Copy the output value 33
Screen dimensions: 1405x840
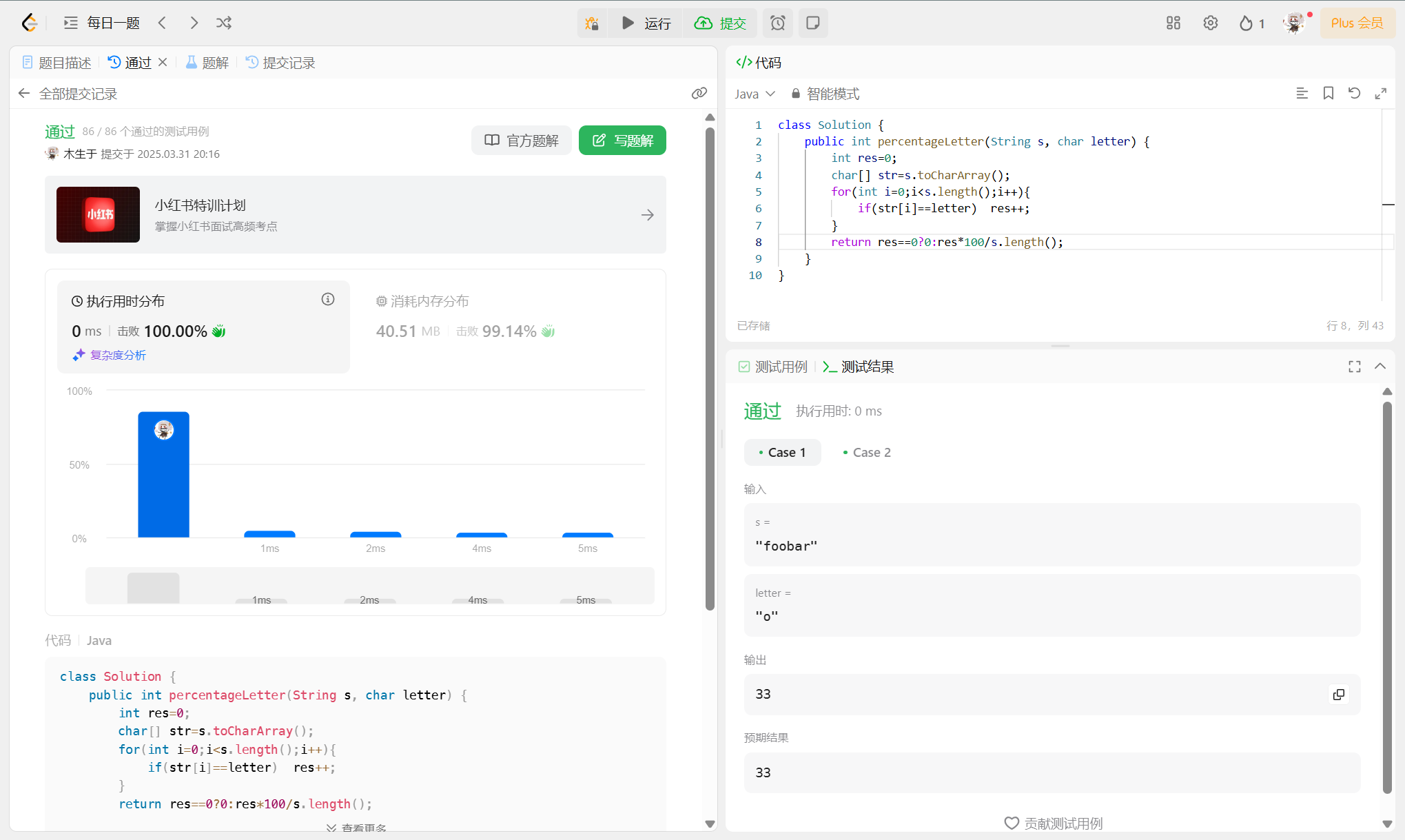point(1338,695)
